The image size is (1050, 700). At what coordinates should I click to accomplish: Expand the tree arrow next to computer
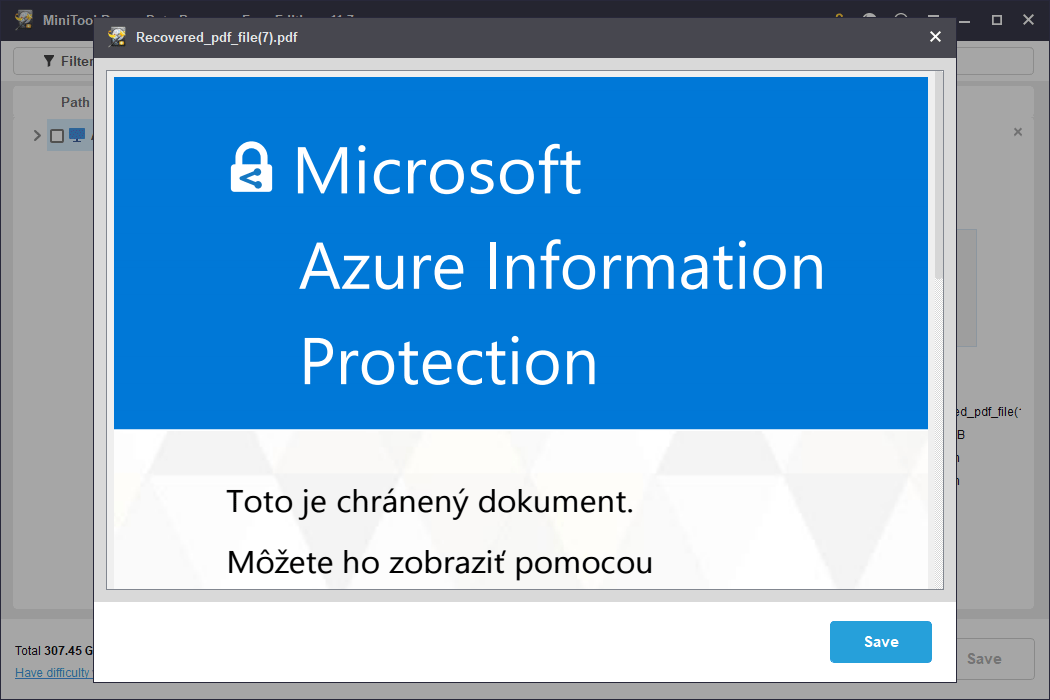coord(37,135)
